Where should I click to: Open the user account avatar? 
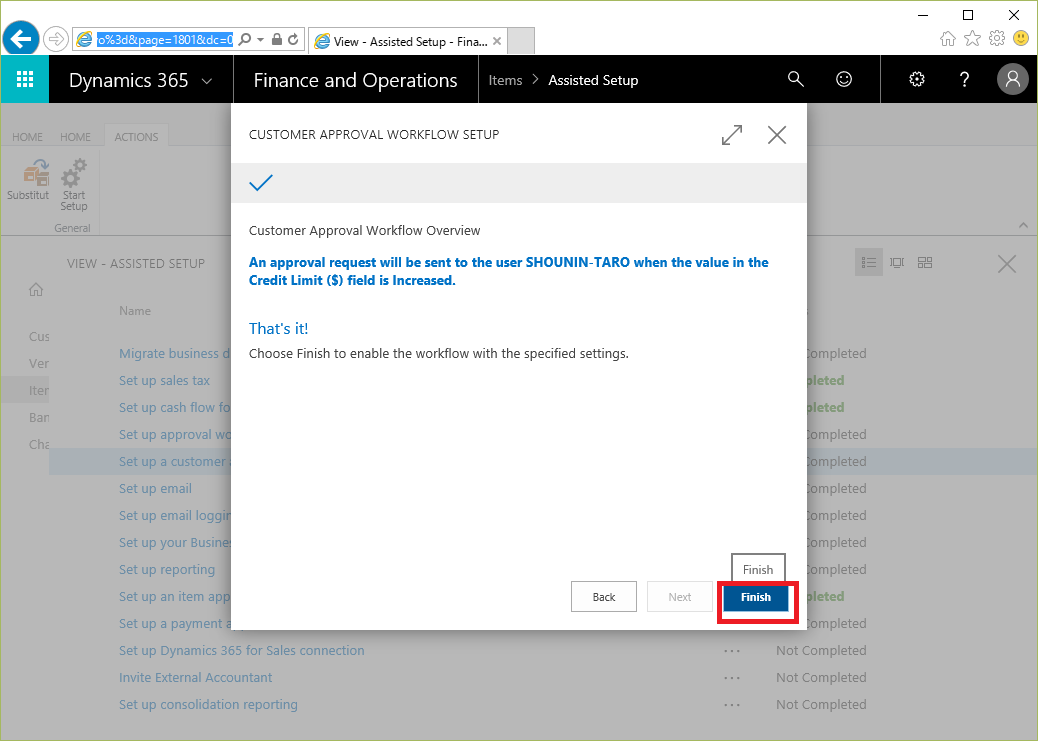pos(1012,79)
